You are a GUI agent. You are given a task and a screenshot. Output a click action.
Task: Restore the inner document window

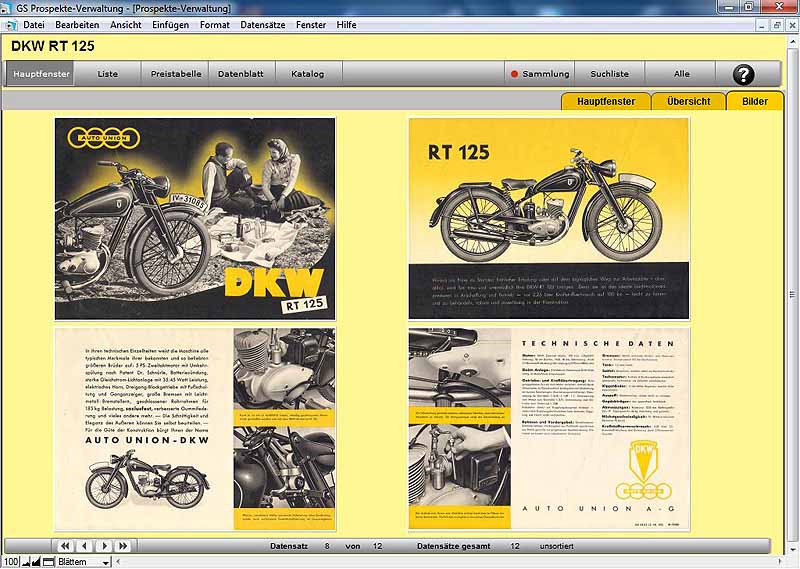point(777,25)
